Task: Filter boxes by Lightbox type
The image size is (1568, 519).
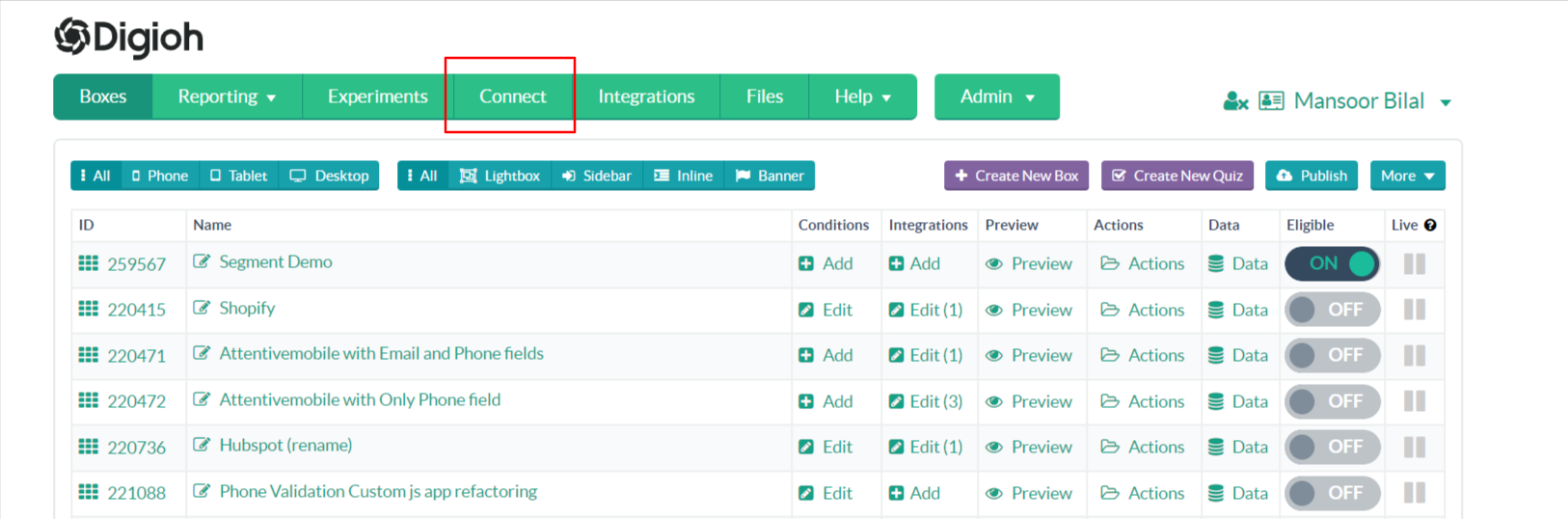Action: click(500, 176)
